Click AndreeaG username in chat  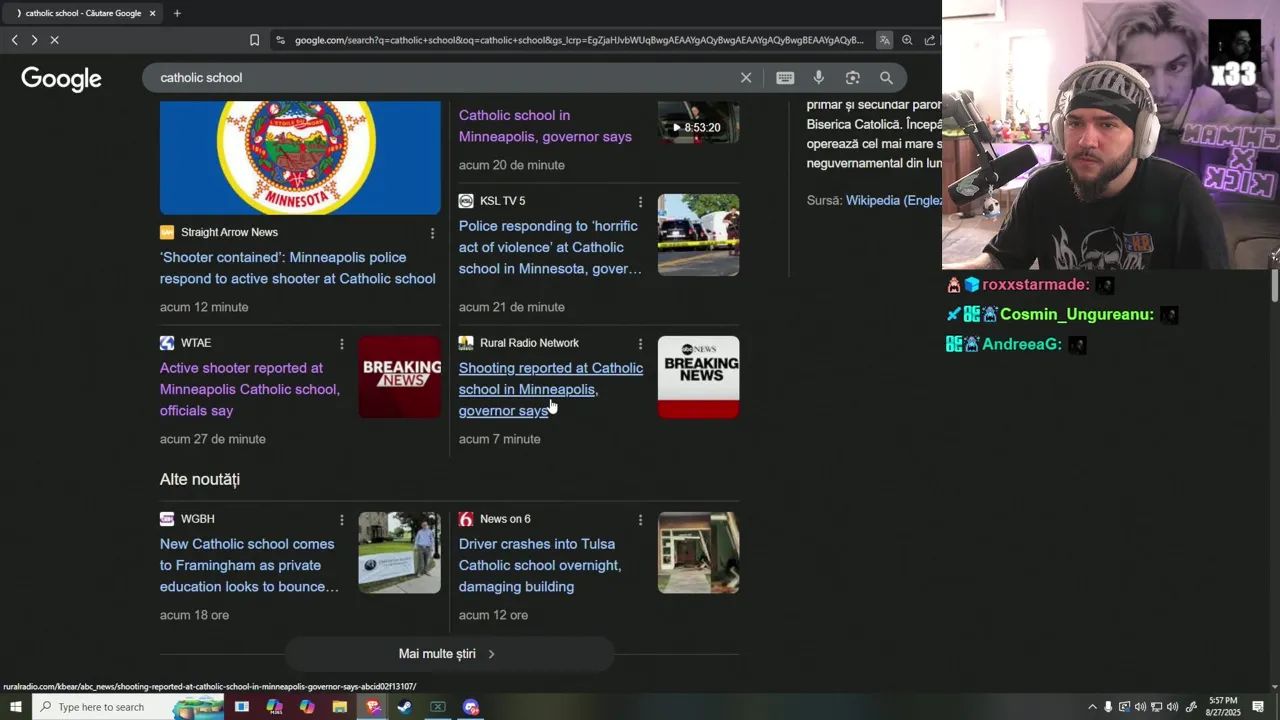(1022, 345)
